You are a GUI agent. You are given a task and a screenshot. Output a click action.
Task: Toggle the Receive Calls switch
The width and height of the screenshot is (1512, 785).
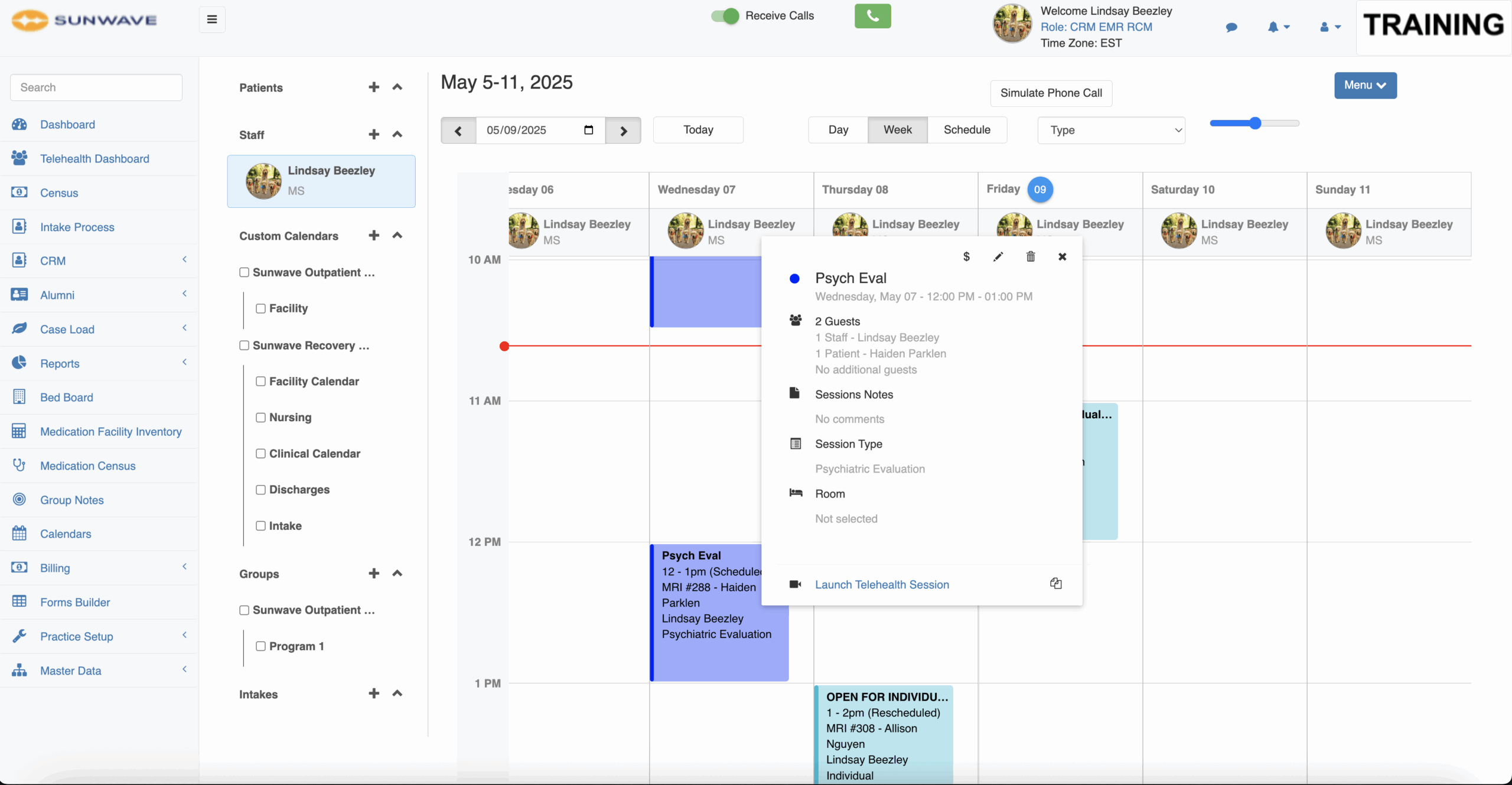[x=725, y=16]
